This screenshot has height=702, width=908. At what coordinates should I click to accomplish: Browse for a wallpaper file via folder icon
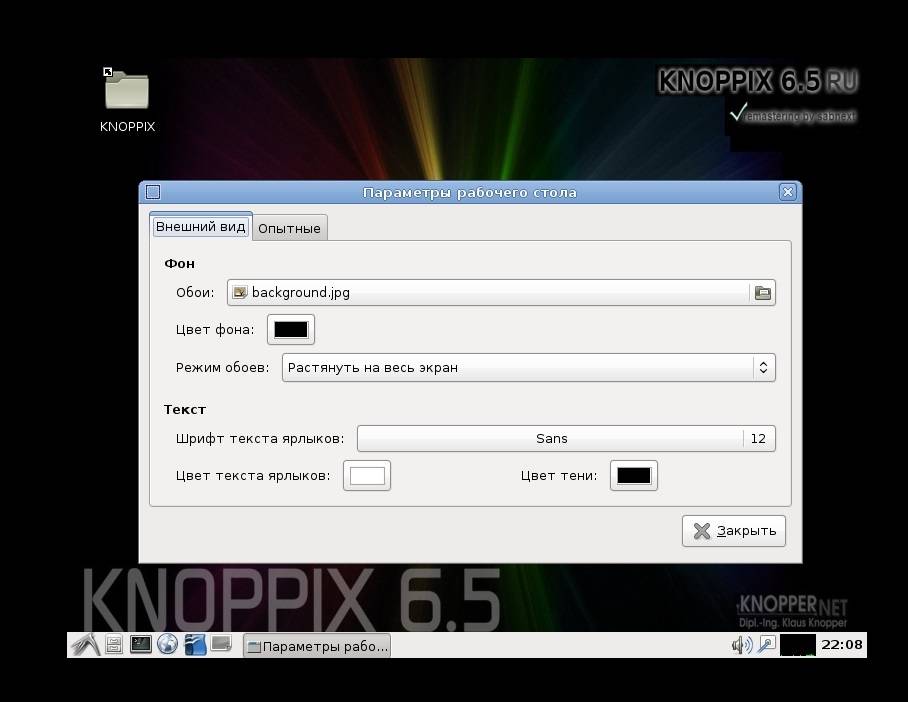tap(763, 292)
